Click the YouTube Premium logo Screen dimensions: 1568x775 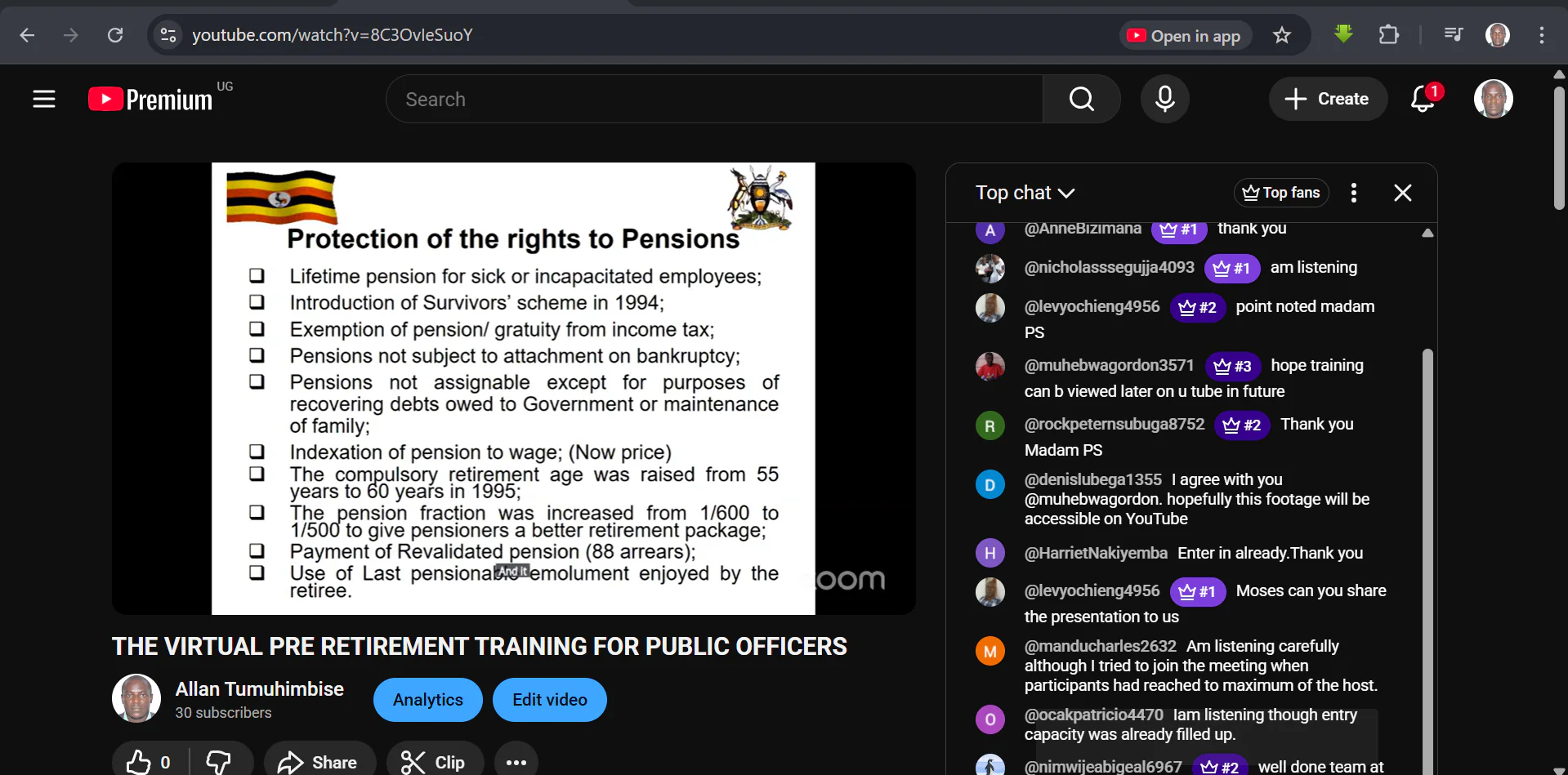click(151, 99)
